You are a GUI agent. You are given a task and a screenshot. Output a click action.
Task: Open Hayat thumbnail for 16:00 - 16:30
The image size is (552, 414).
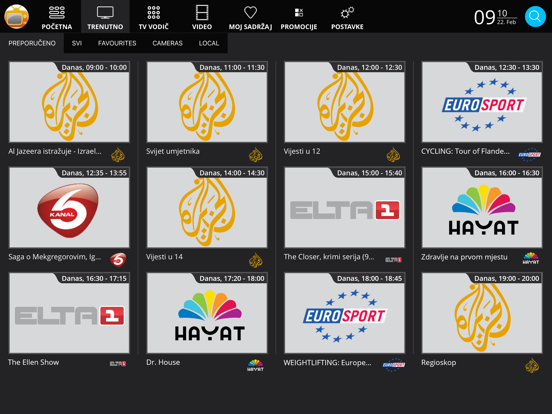tap(482, 208)
